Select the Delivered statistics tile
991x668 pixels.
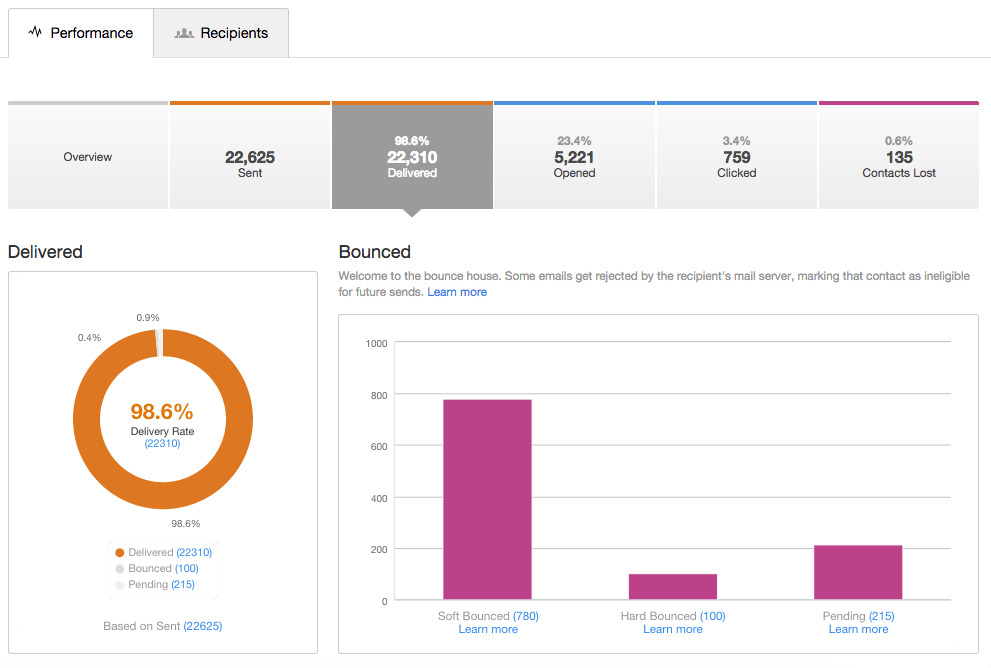412,155
